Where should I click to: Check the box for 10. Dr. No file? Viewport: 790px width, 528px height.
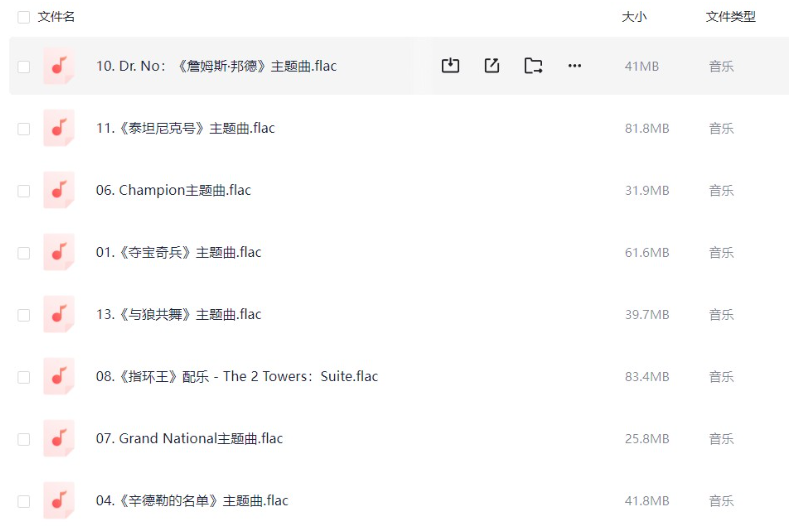(24, 67)
